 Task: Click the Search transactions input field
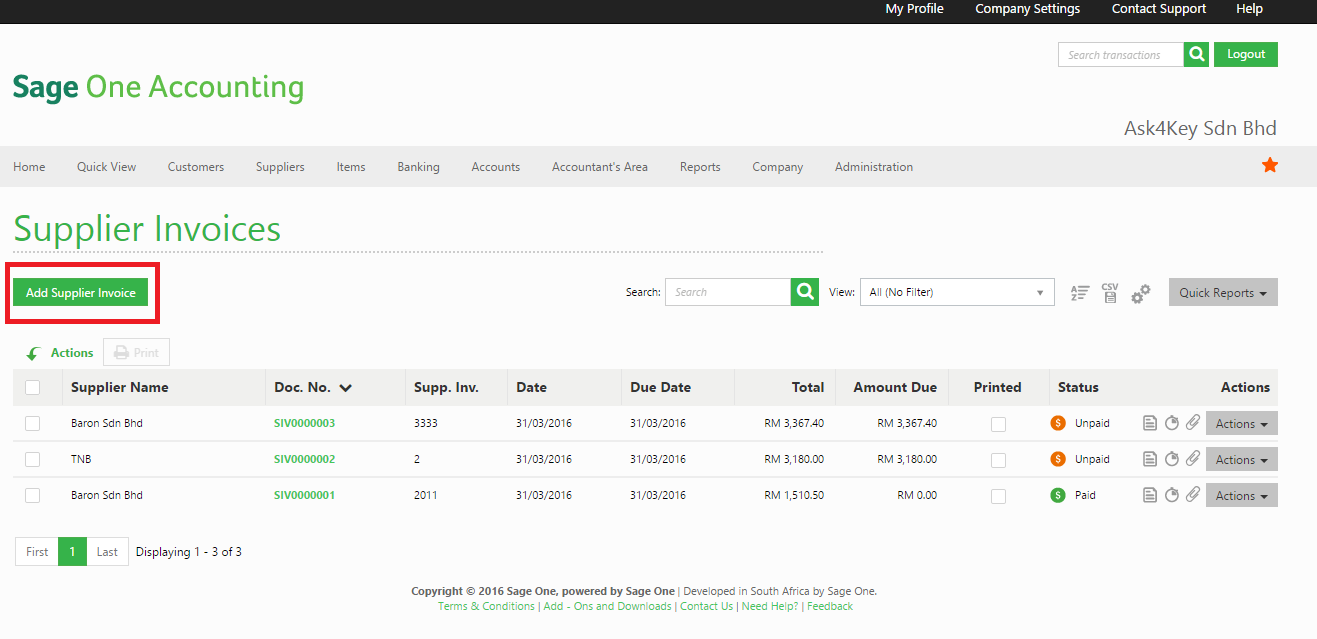coord(1120,55)
